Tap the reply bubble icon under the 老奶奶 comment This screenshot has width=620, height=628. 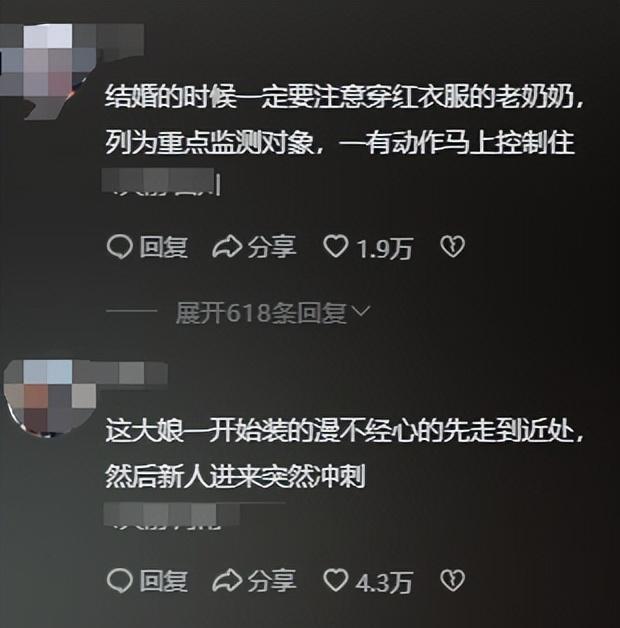click(119, 247)
